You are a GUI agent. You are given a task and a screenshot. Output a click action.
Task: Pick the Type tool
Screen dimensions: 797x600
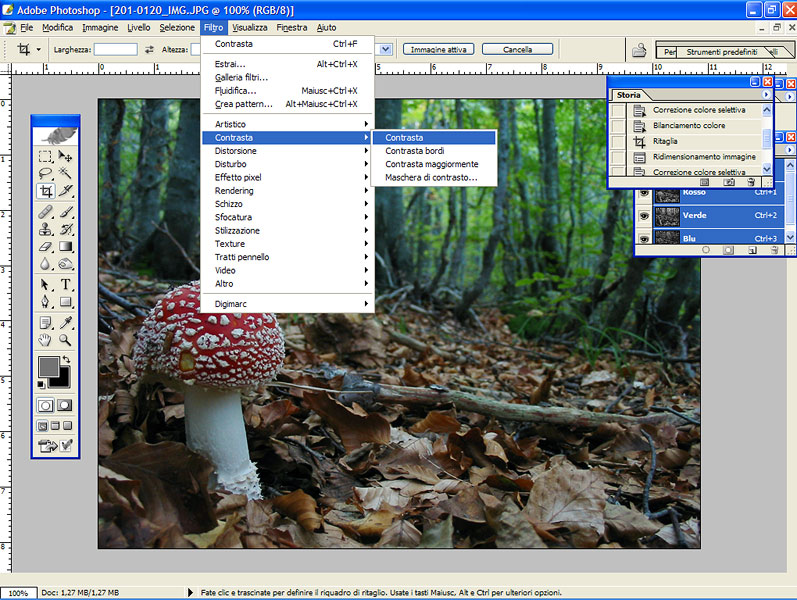pos(66,284)
